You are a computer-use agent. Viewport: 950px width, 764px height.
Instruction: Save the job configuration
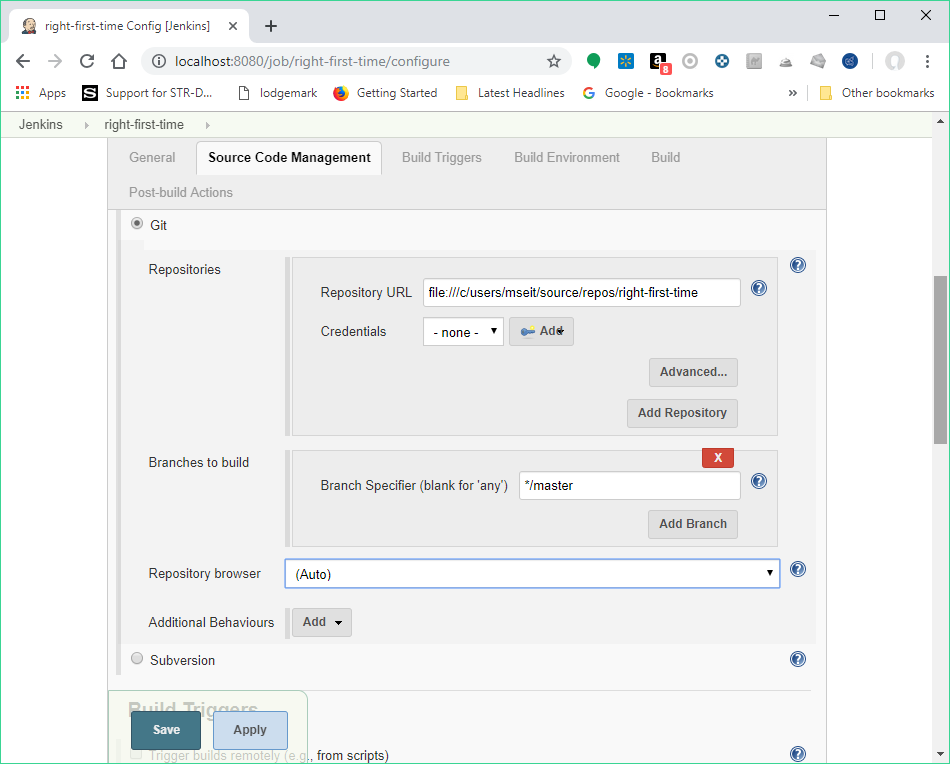coord(166,730)
